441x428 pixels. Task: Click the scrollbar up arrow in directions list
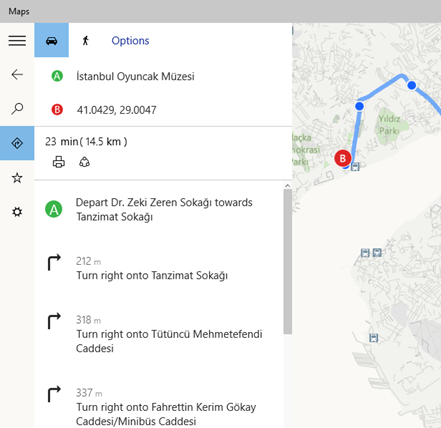click(288, 186)
